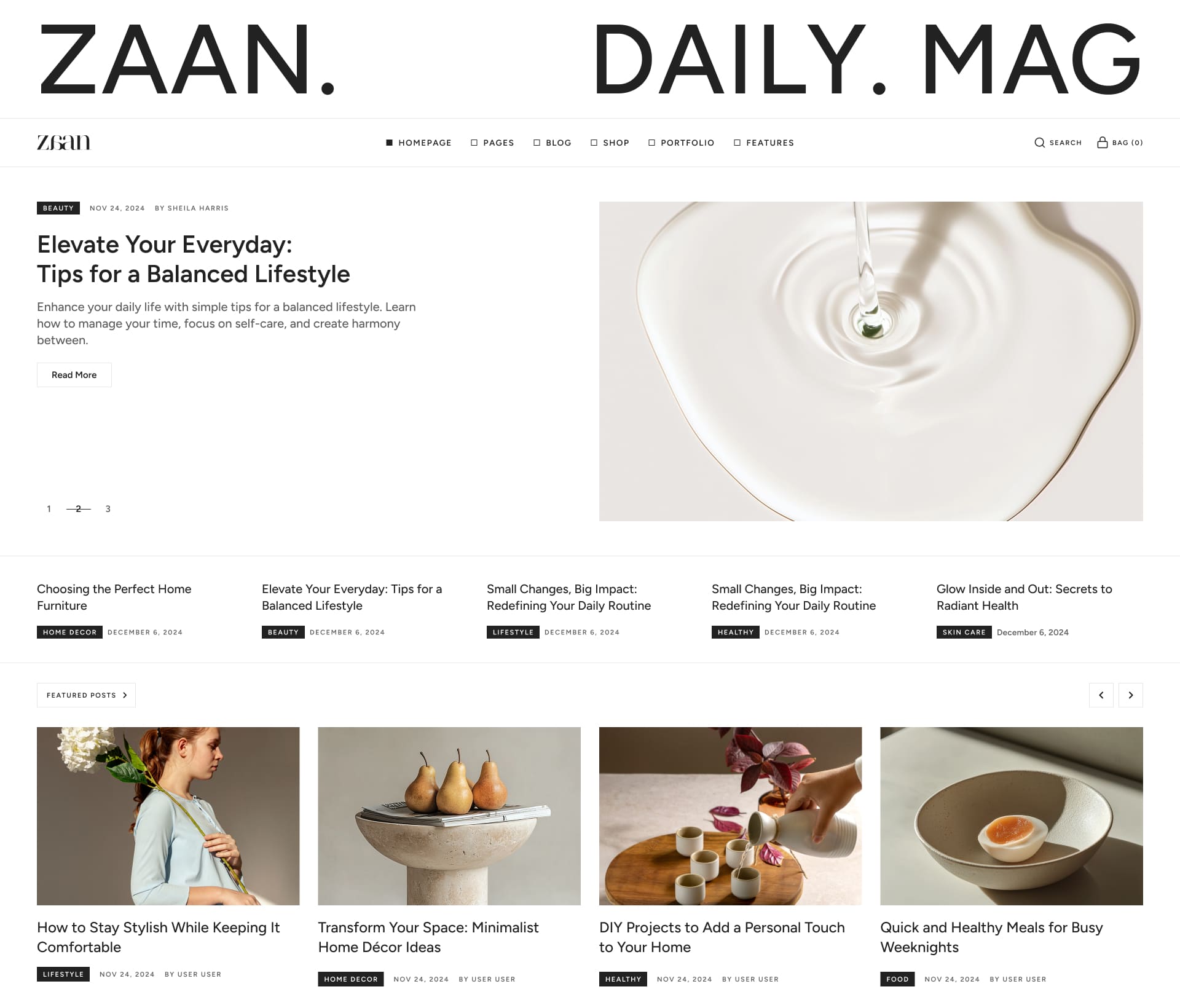This screenshot has height=1008, width=1180.
Task: Advance featured posts with next arrow
Action: 1130,695
